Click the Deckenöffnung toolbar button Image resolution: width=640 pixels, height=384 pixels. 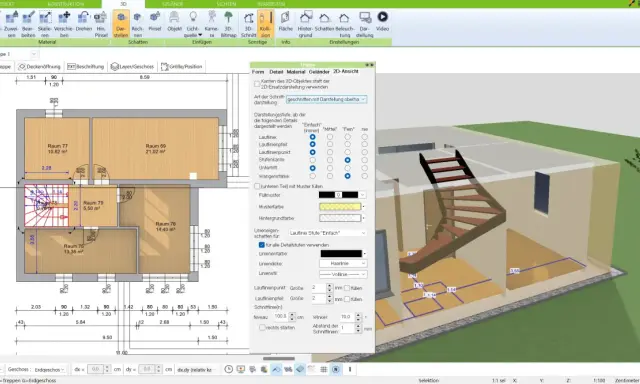click(40, 67)
